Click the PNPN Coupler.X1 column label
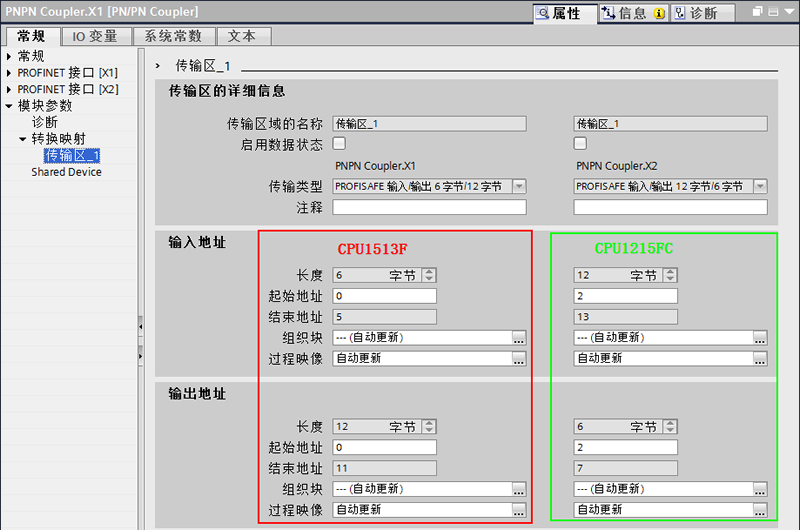The height and width of the screenshot is (530, 800). pos(376,166)
